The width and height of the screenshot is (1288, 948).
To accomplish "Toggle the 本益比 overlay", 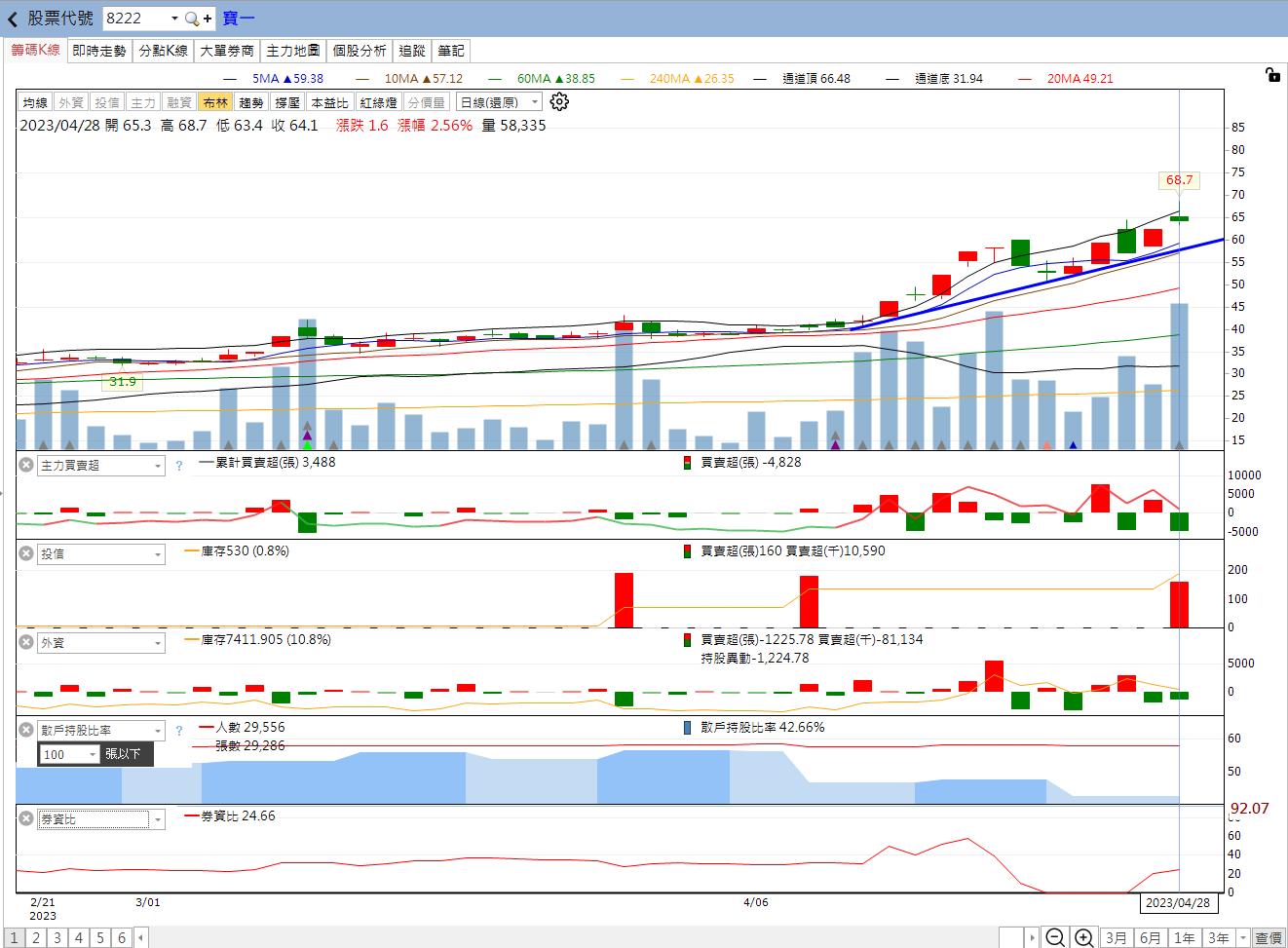I will (x=329, y=102).
